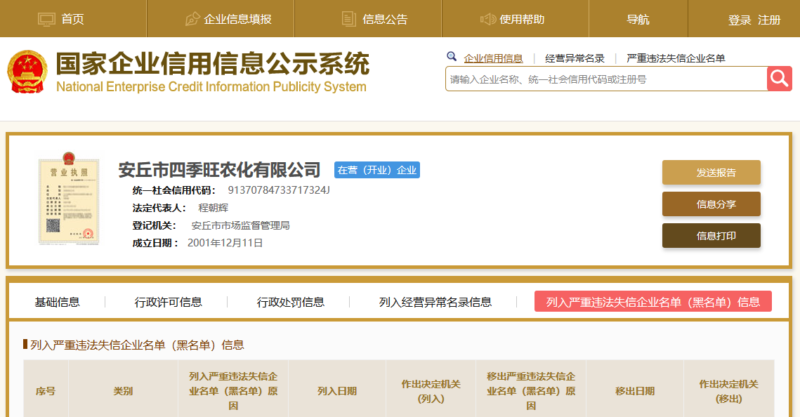Viewport: 800px width, 417px height.
Task: Switch to the 基础信息 tab
Action: 57,302
